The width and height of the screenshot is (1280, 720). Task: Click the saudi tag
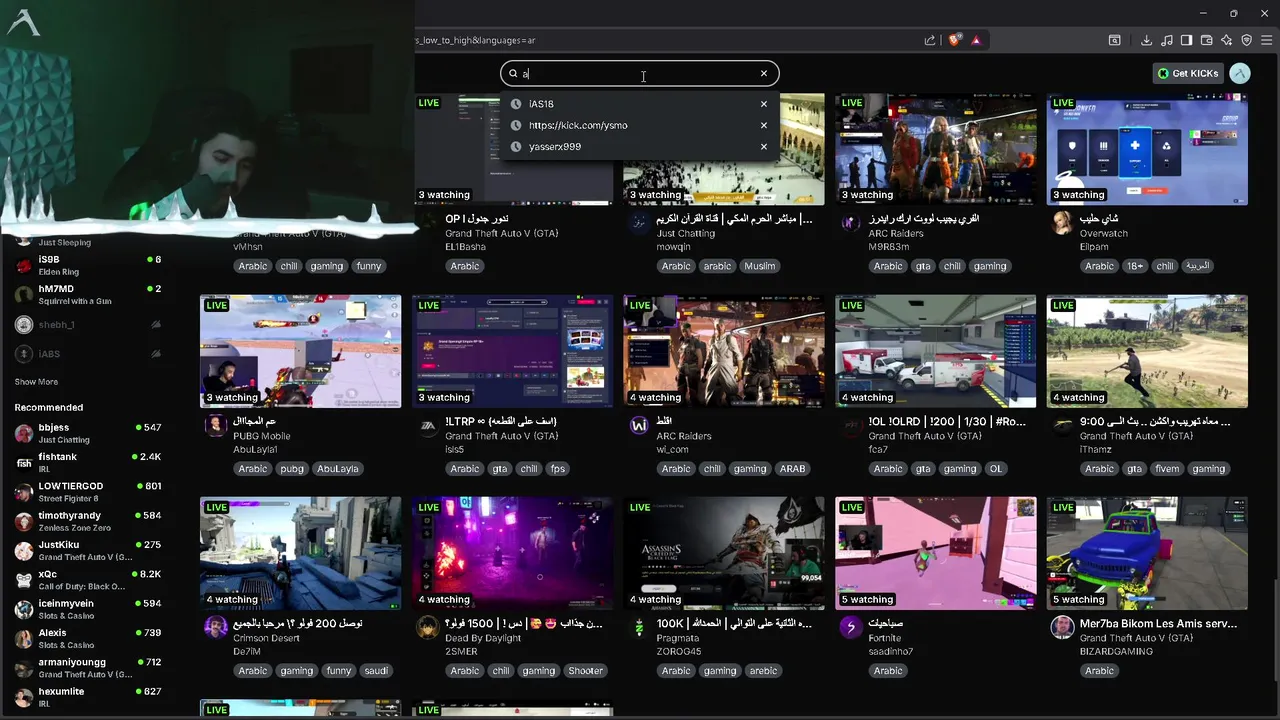pyautogui.click(x=376, y=671)
